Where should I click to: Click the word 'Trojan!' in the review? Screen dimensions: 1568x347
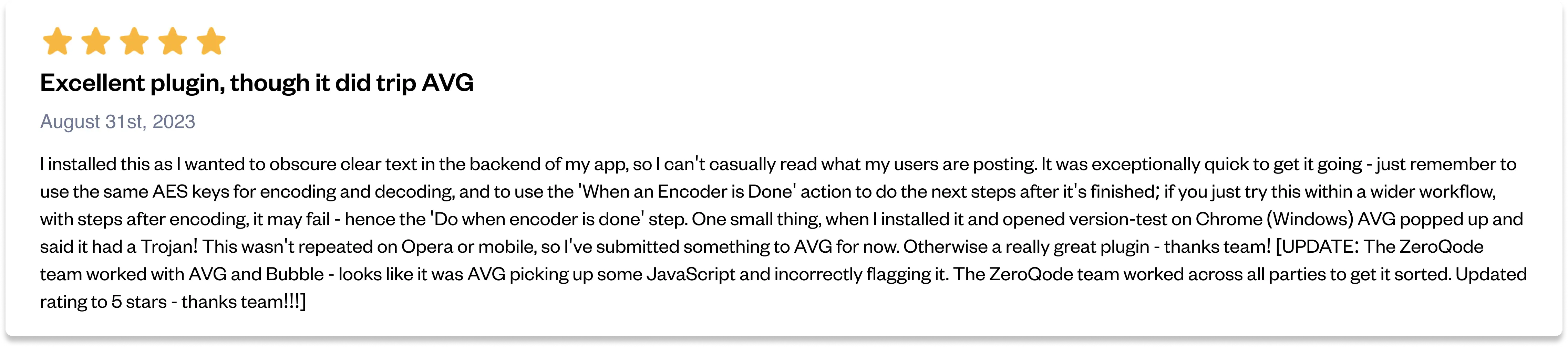[x=169, y=246]
